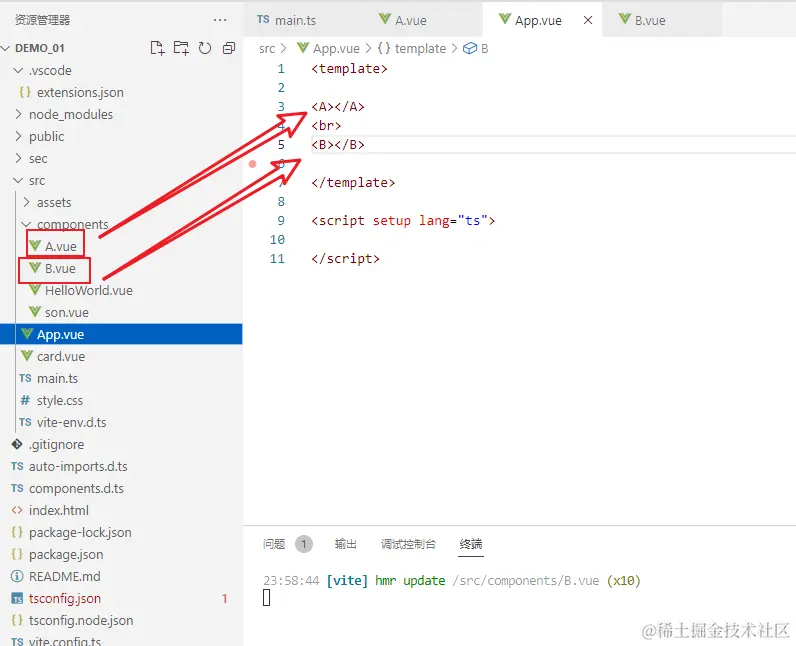Click the problems count badge 1
796x646 pixels.
click(x=304, y=545)
